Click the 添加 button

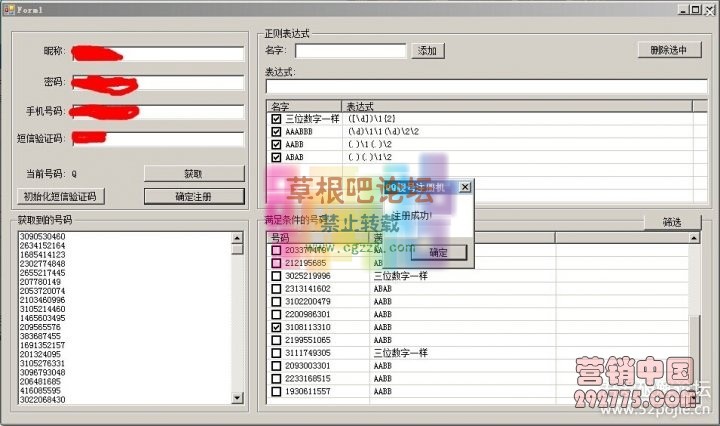pyautogui.click(x=427, y=50)
